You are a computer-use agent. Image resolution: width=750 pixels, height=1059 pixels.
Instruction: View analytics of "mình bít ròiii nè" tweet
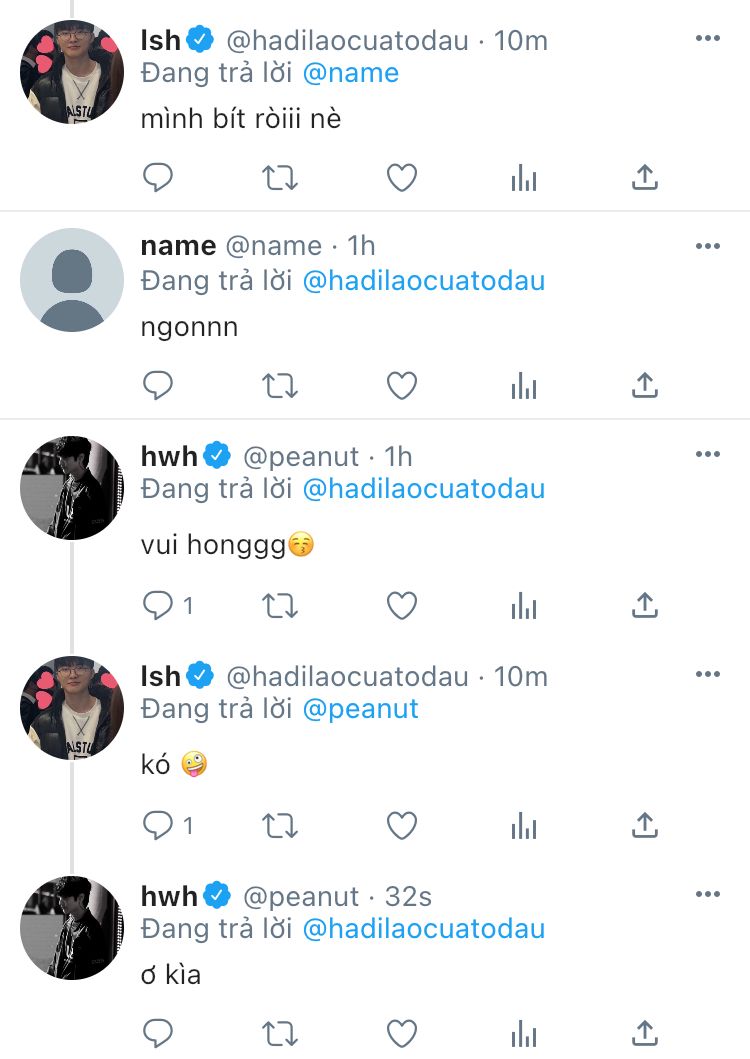click(524, 178)
